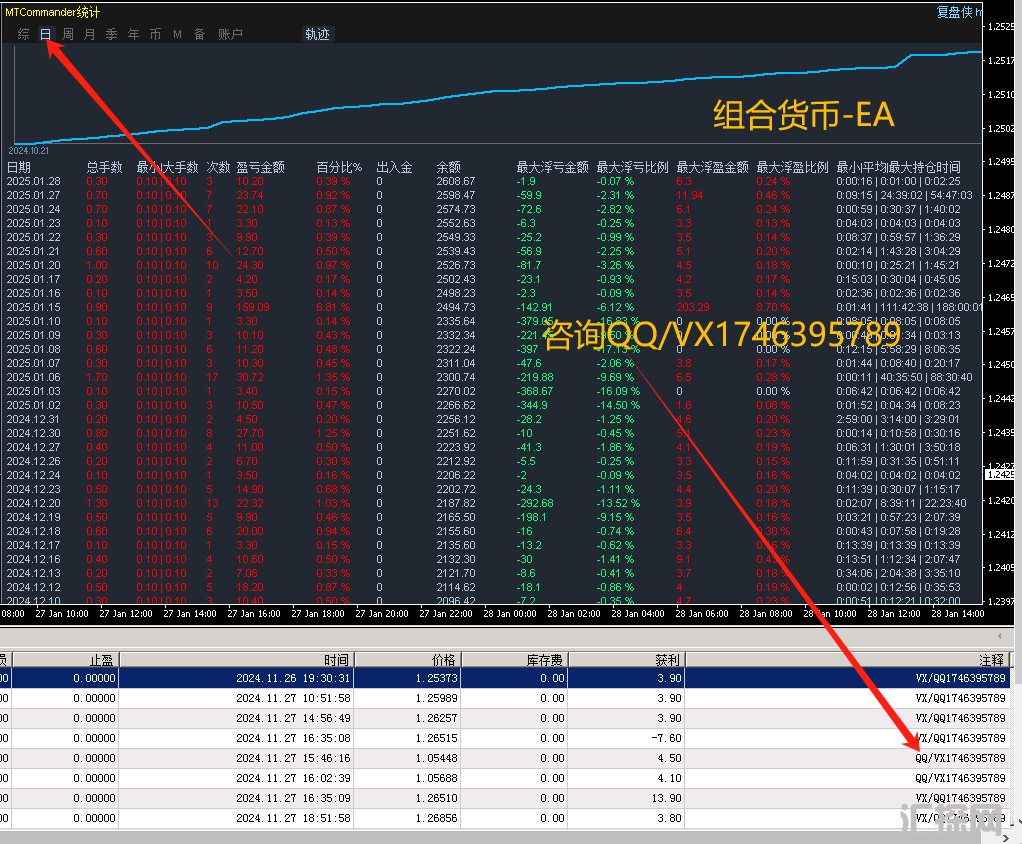Select trade row with price 1.26856
Screen dimensions: 1022x844
pyautogui.click(x=505, y=819)
